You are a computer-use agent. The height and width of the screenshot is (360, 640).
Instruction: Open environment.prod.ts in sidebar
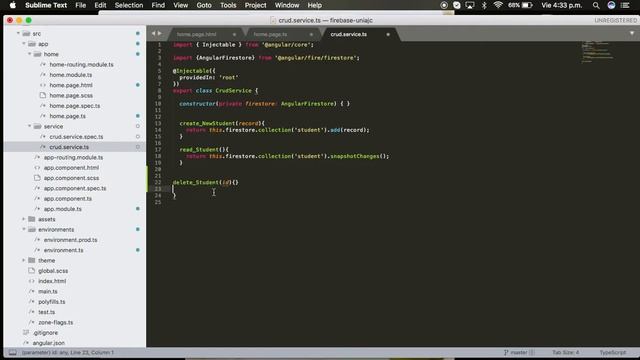70,240
